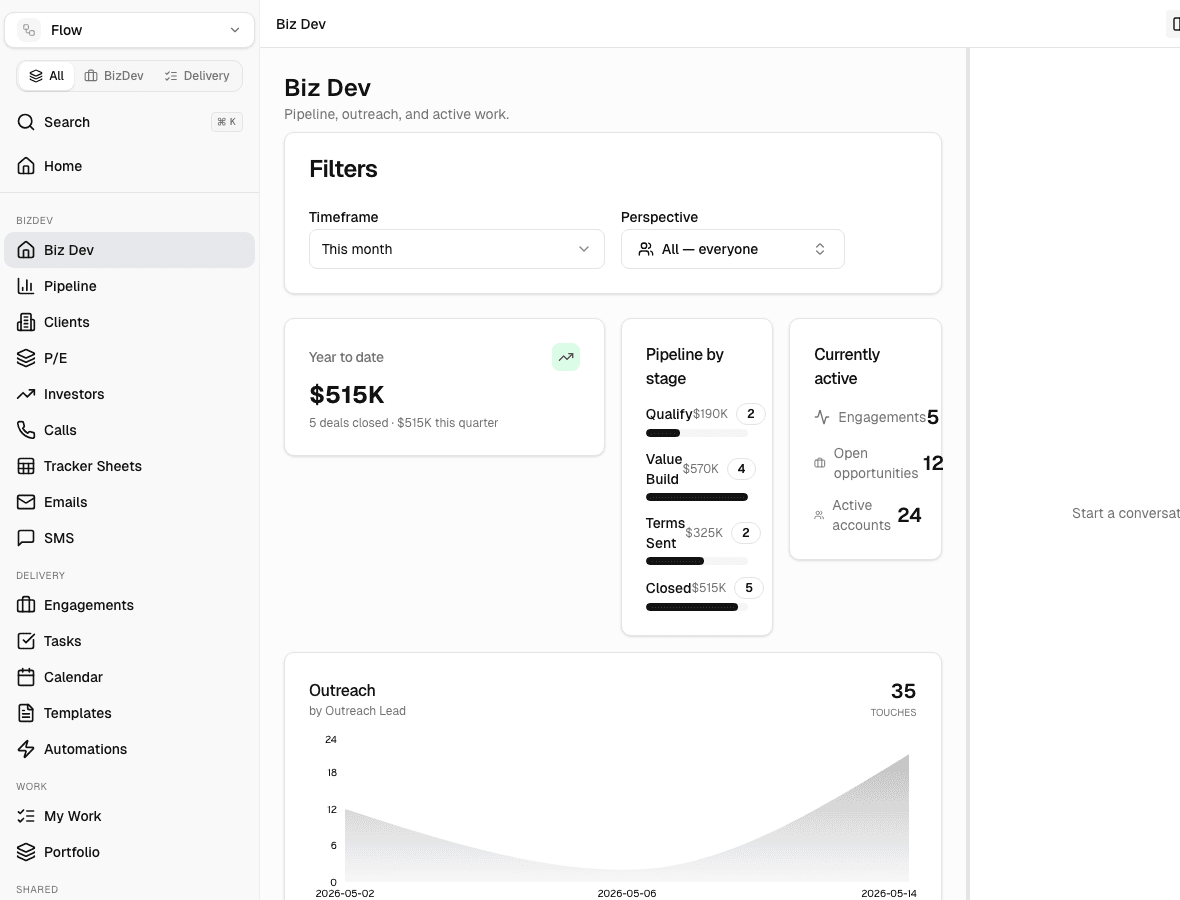The height and width of the screenshot is (900, 1180).
Task: Click the $325K Terms Sent amount
Action: point(704,533)
